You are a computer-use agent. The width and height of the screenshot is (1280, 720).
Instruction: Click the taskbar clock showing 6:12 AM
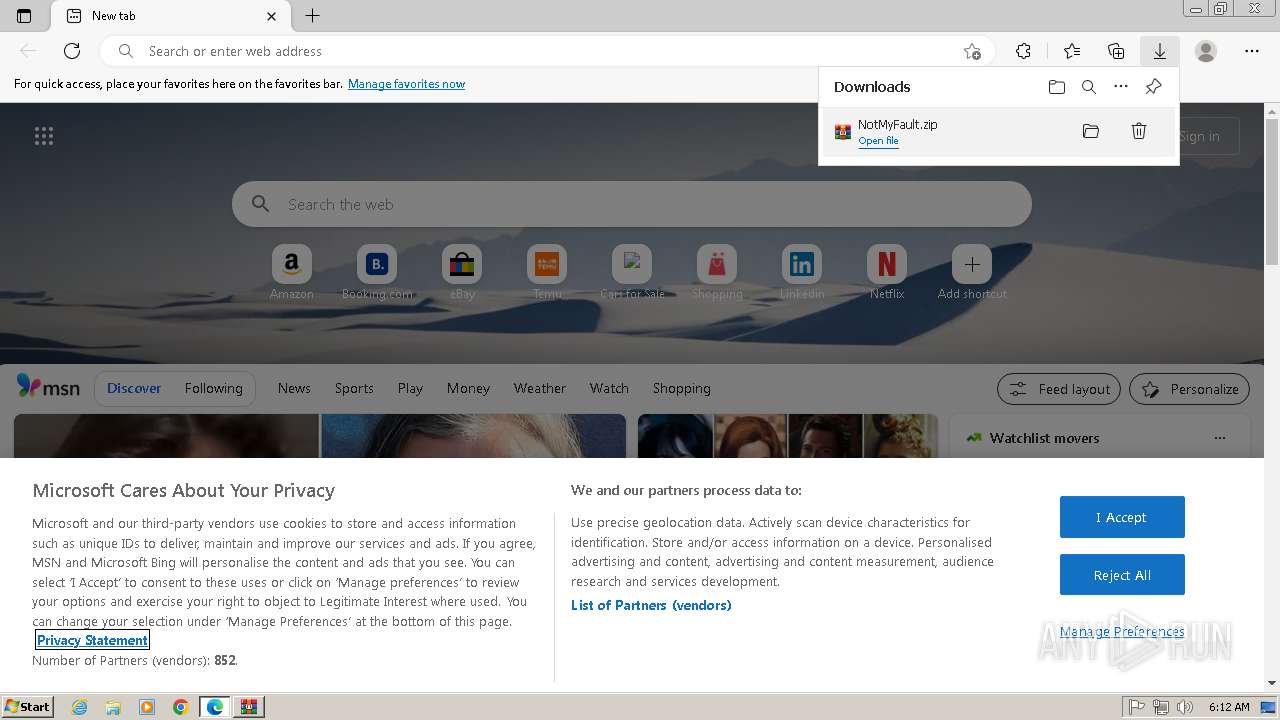(x=1228, y=707)
